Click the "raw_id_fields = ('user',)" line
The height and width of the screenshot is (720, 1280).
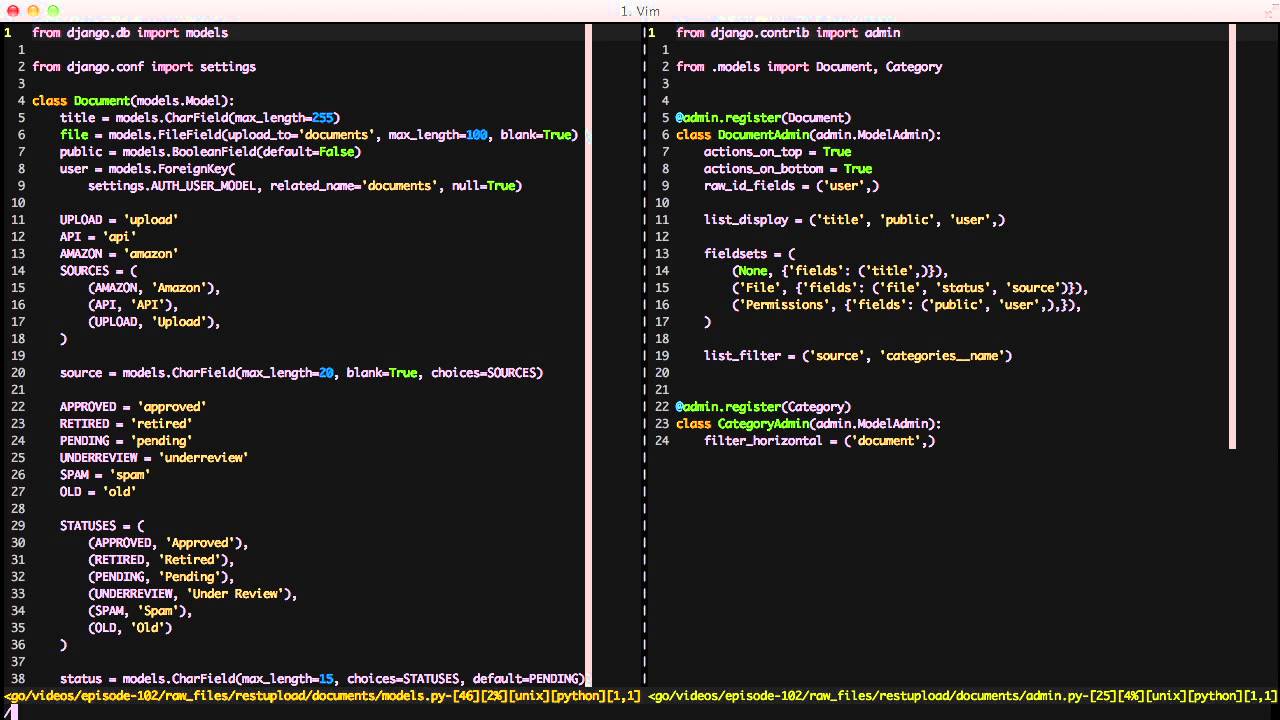(792, 186)
